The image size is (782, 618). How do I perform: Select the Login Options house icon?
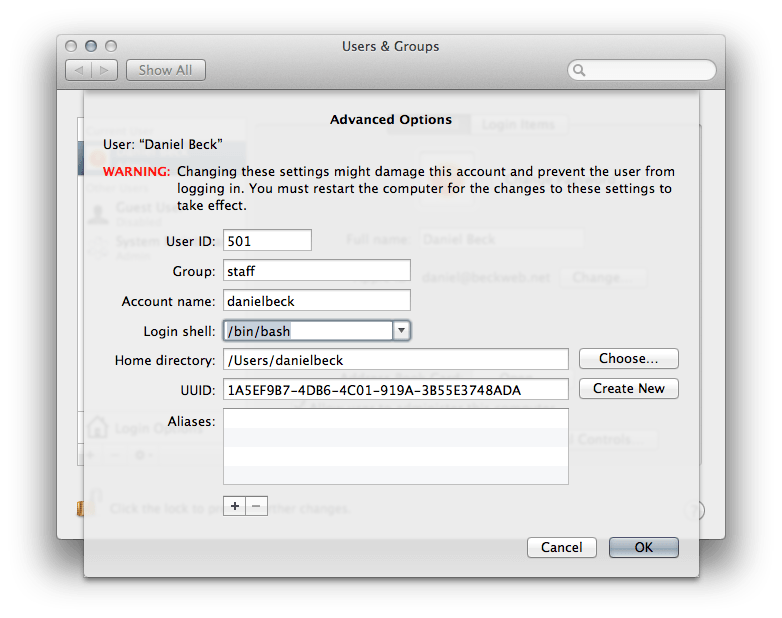[96, 428]
